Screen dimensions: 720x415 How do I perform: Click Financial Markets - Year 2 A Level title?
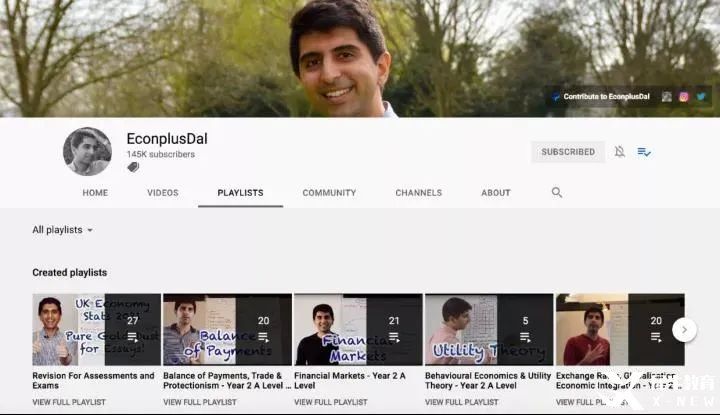[x=350, y=381]
